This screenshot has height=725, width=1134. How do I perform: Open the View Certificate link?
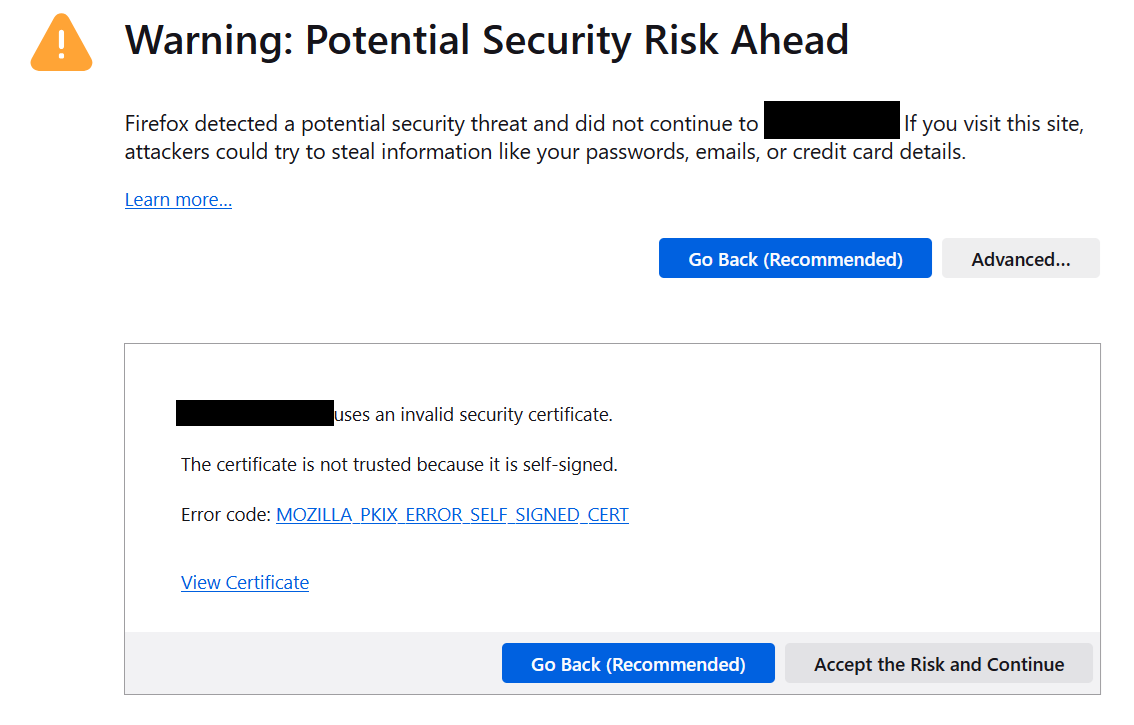pyautogui.click(x=244, y=582)
